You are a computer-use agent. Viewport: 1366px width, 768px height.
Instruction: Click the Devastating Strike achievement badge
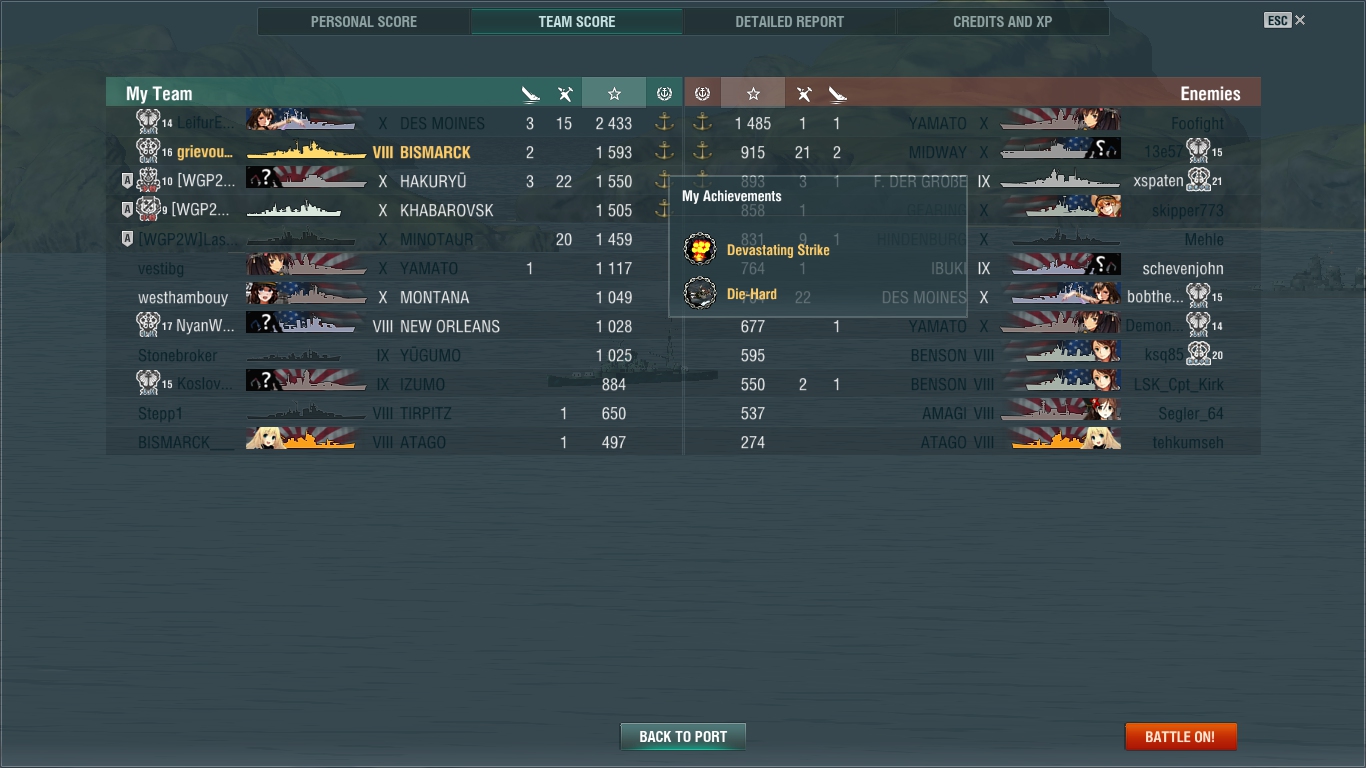coord(700,249)
